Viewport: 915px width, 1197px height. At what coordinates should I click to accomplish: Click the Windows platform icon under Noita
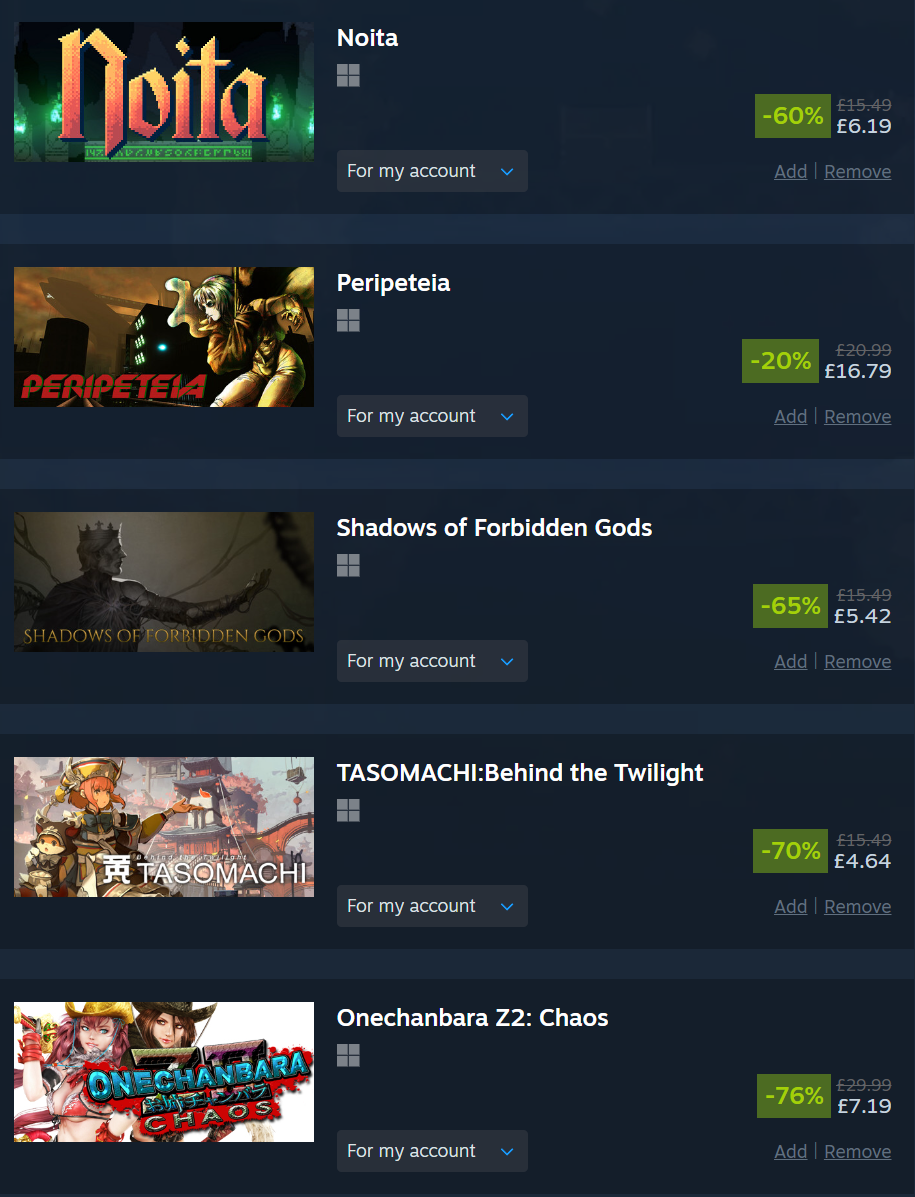pyautogui.click(x=348, y=76)
